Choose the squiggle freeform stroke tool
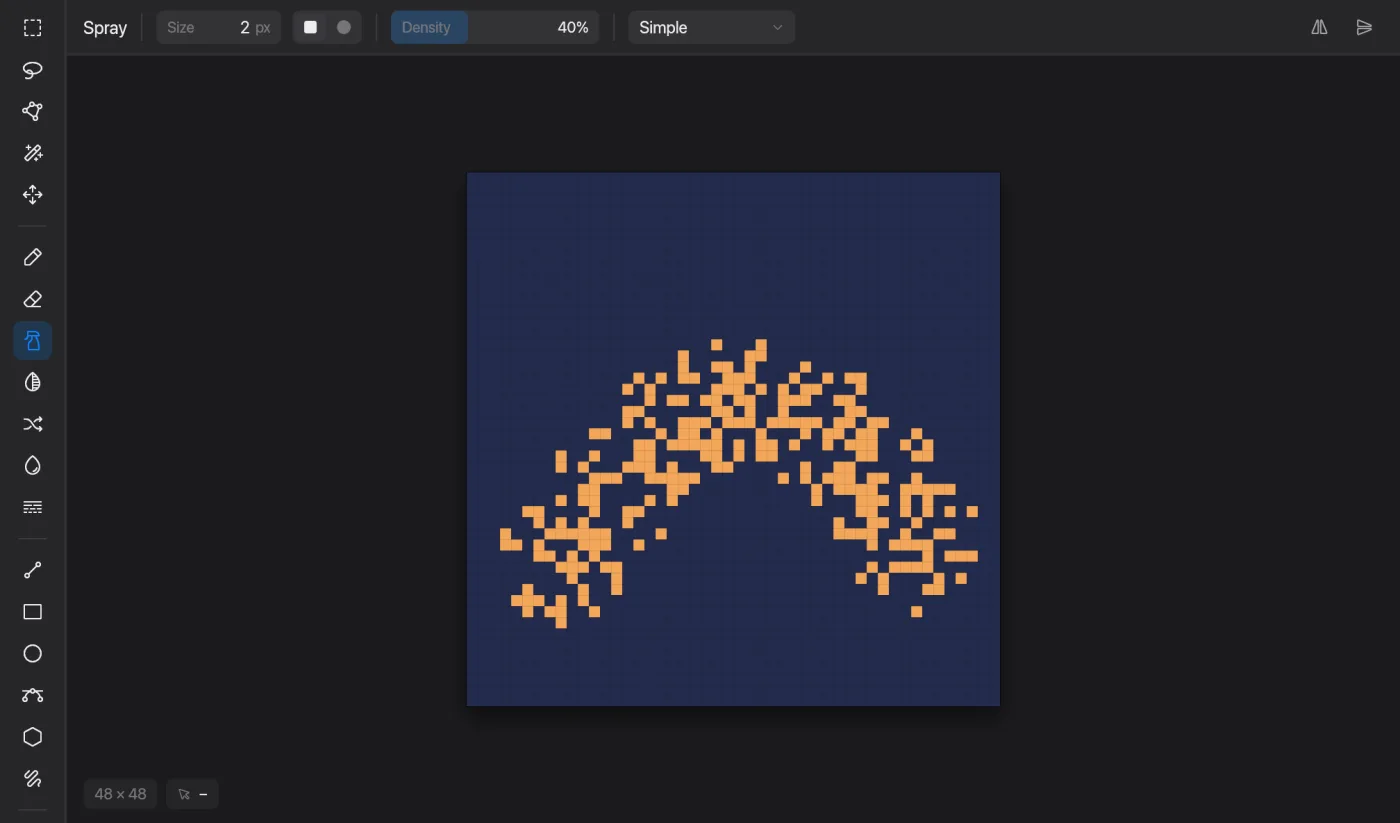The height and width of the screenshot is (823, 1400). tap(33, 779)
